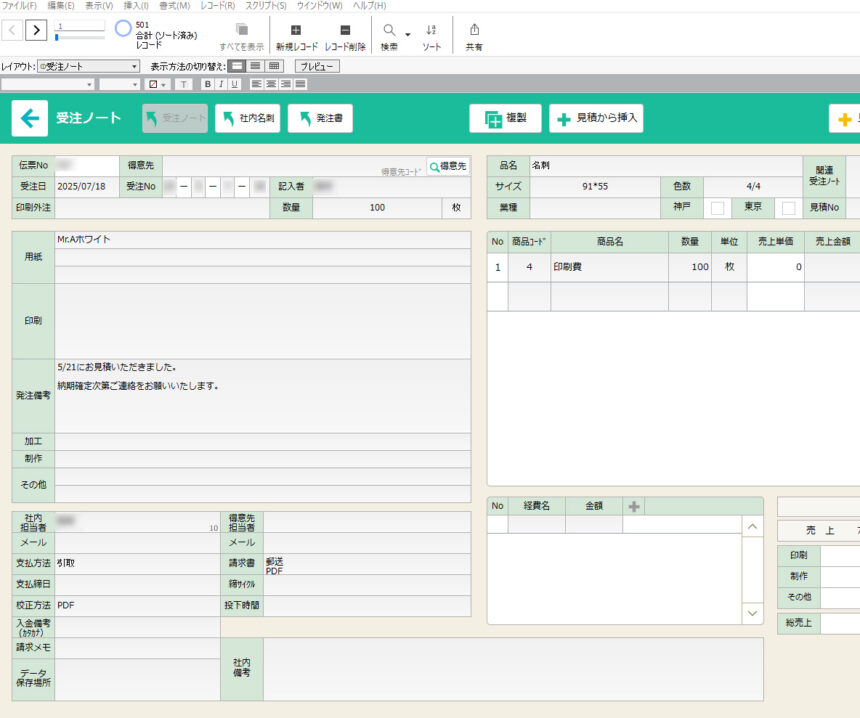Go to the previous record arrow

click(x=12, y=30)
